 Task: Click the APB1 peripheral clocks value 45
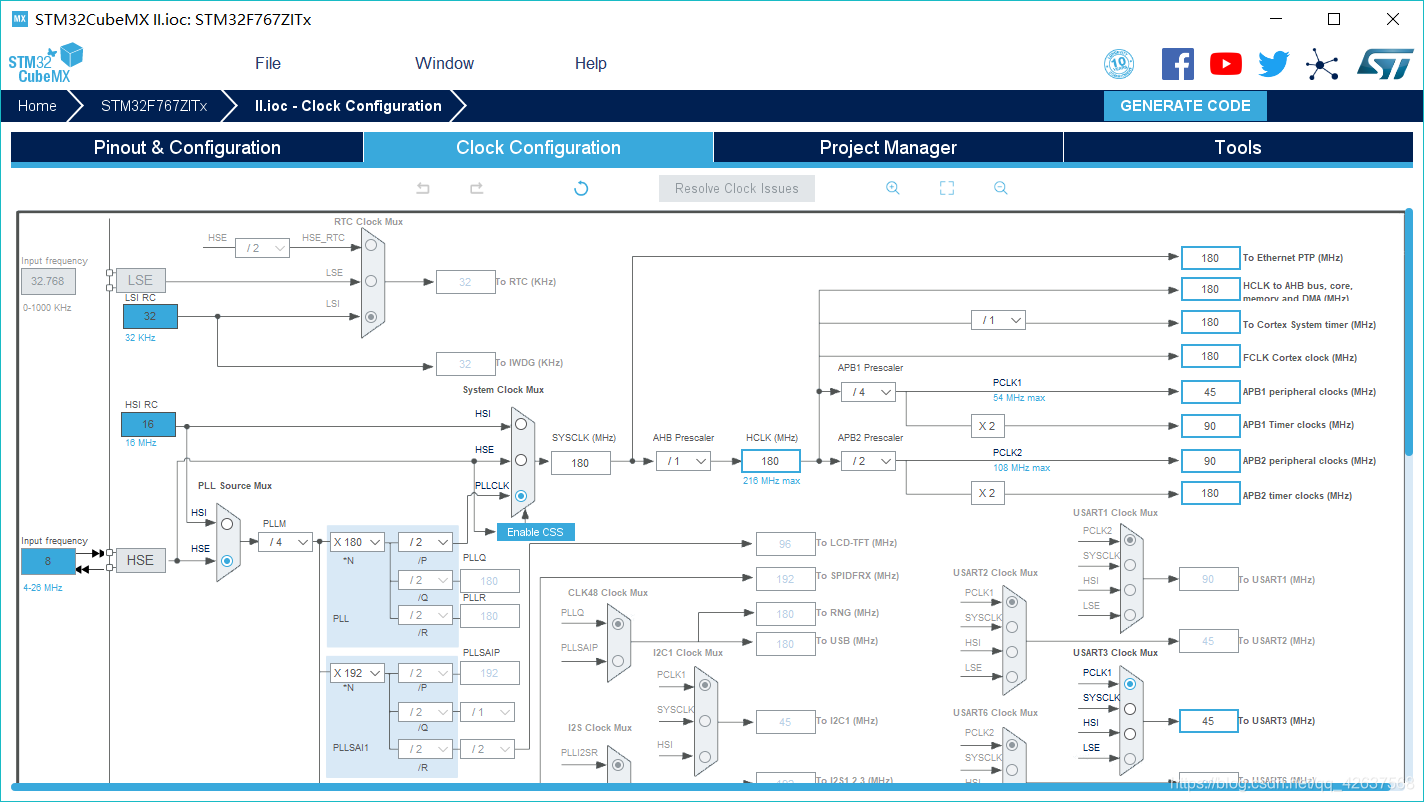(x=1210, y=392)
